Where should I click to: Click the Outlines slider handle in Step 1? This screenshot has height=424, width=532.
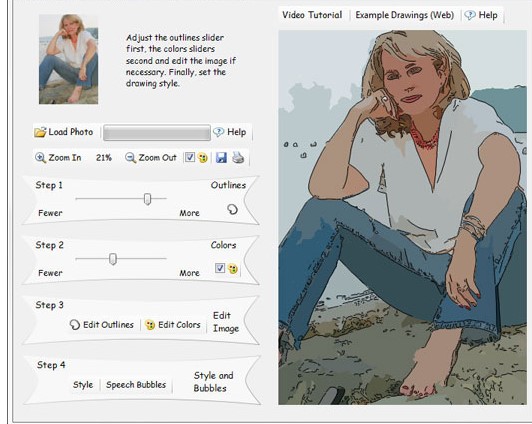[x=147, y=199]
